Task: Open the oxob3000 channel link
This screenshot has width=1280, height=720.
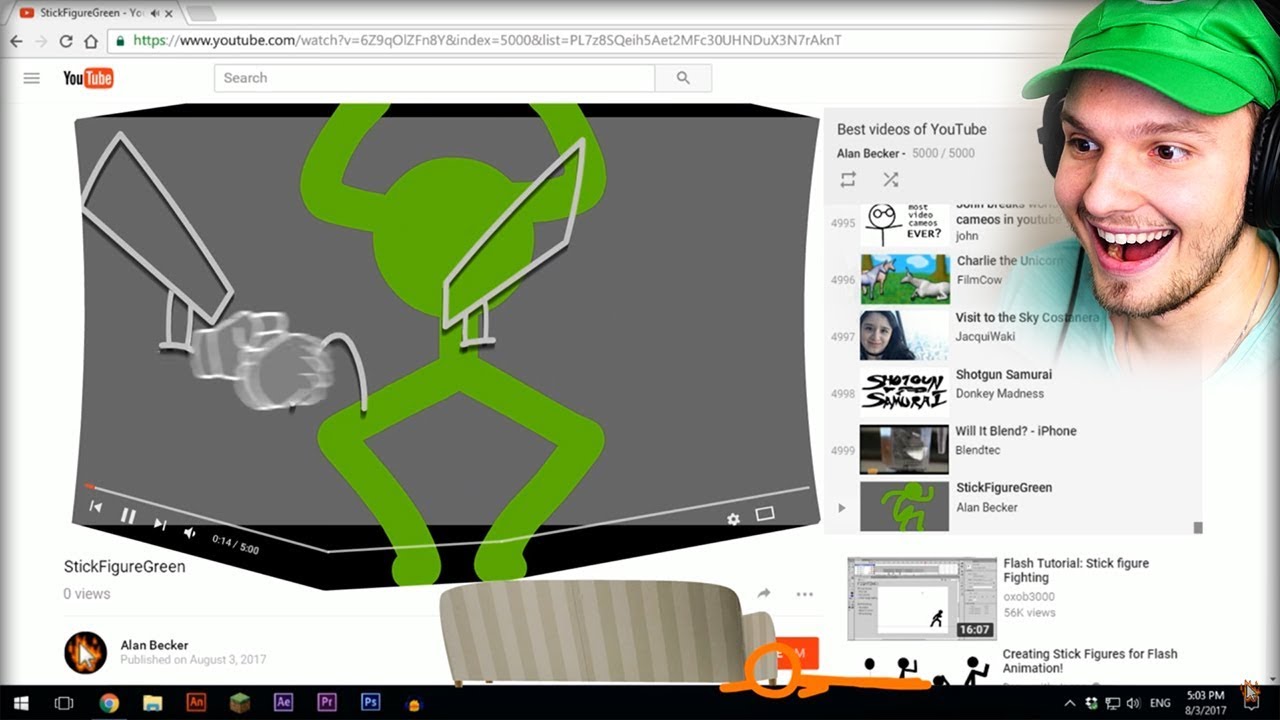Action: coord(1029,596)
